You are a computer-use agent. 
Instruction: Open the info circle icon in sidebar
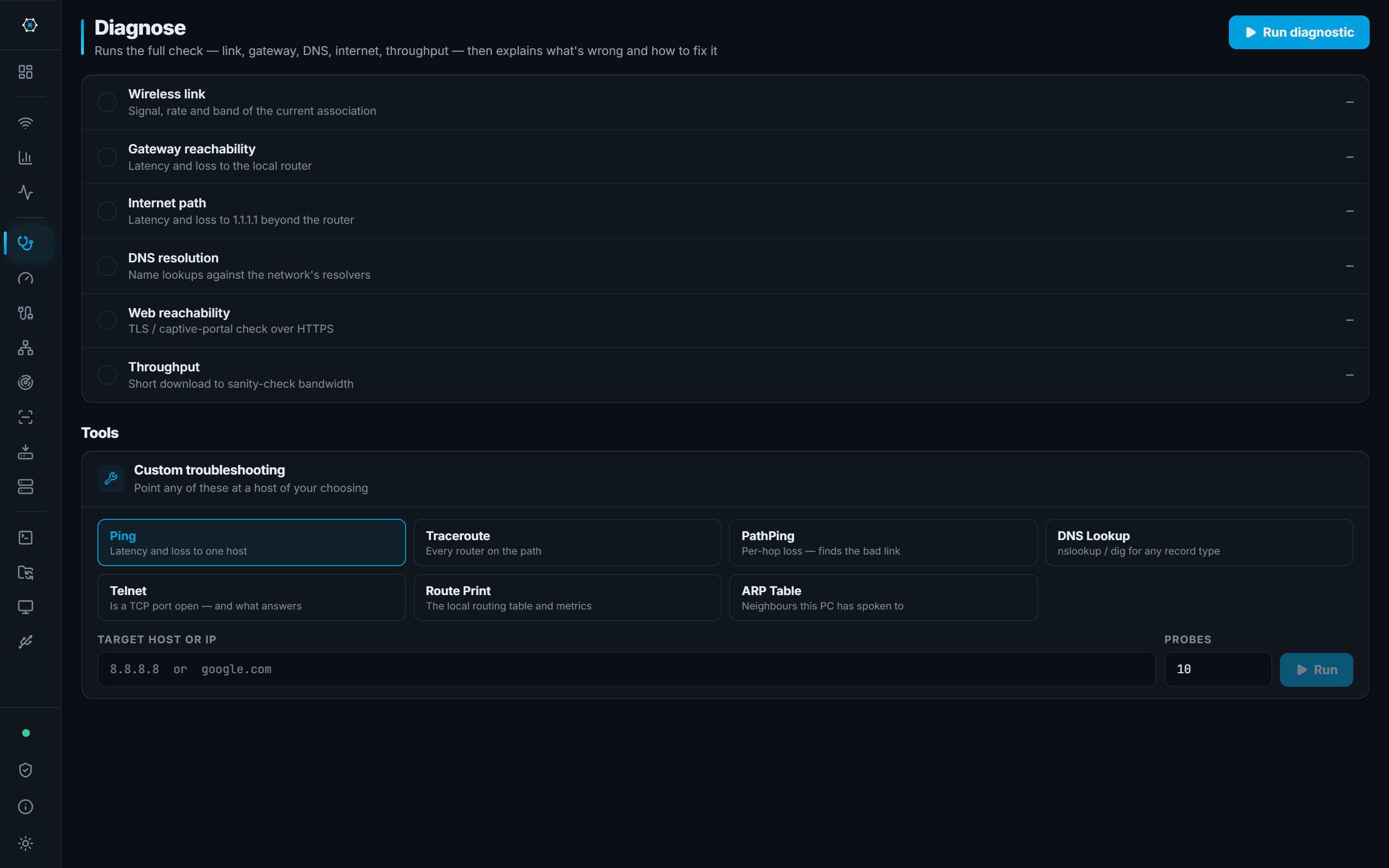coord(25,807)
